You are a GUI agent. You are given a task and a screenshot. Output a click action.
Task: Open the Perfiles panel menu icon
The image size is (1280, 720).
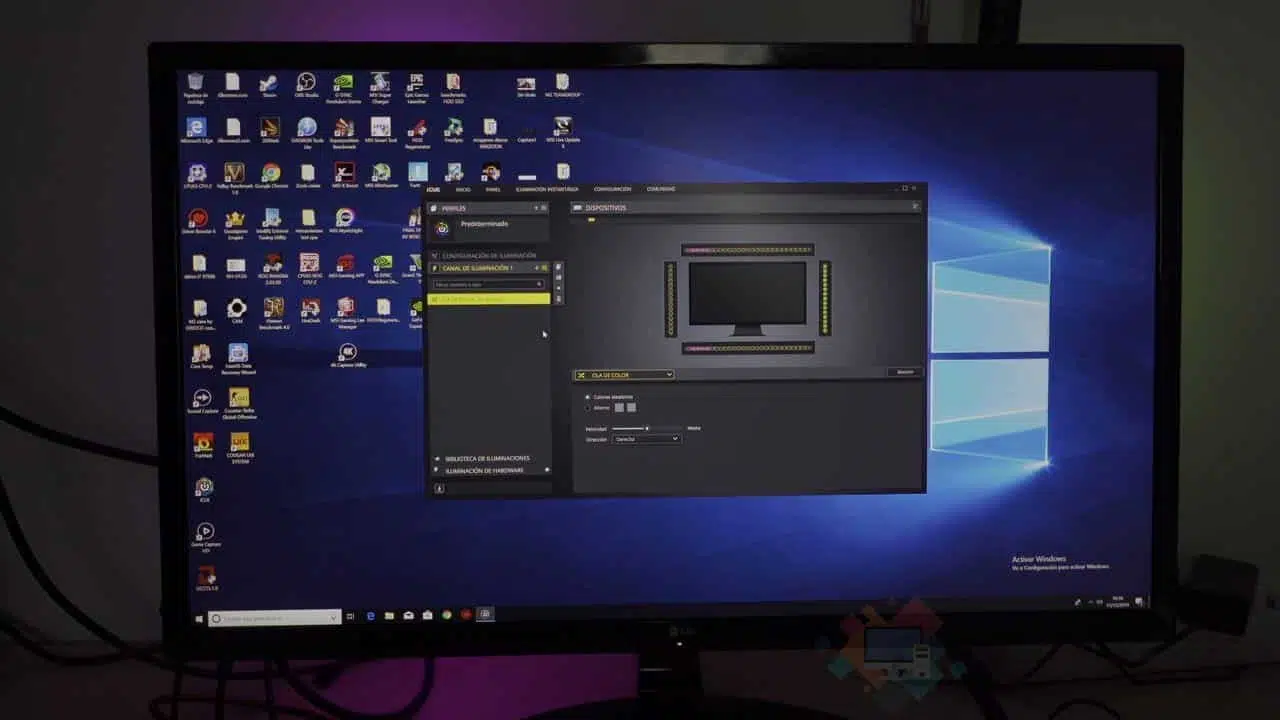click(544, 208)
